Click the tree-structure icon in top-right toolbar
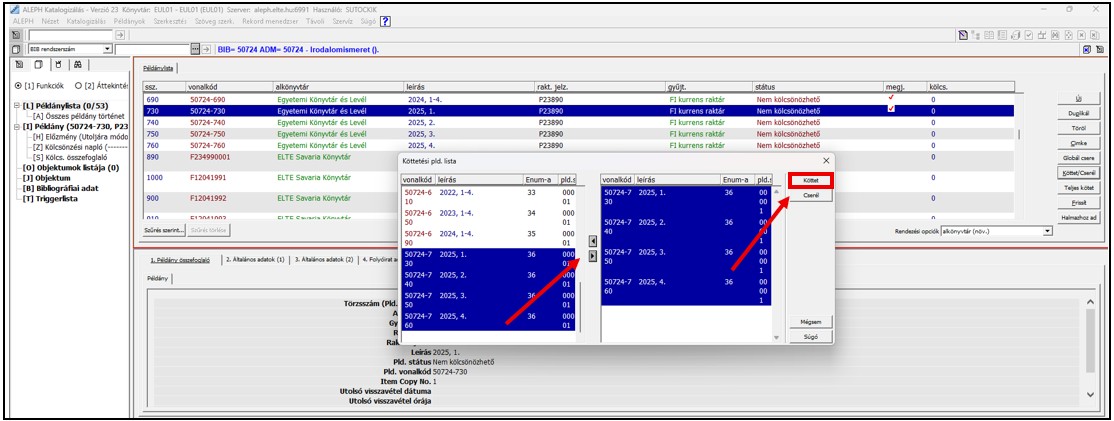The width and height of the screenshot is (1114, 421). 975,34
